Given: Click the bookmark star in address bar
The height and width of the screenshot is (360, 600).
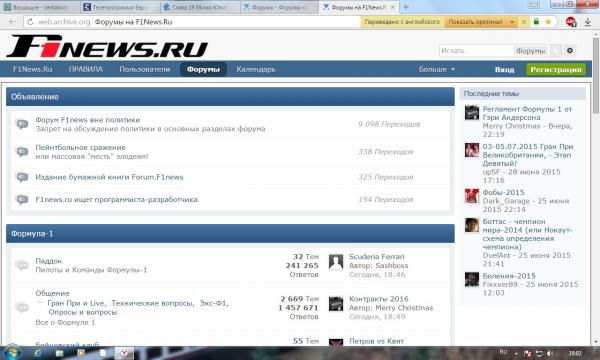Looking at the screenshot, I should [548, 22].
